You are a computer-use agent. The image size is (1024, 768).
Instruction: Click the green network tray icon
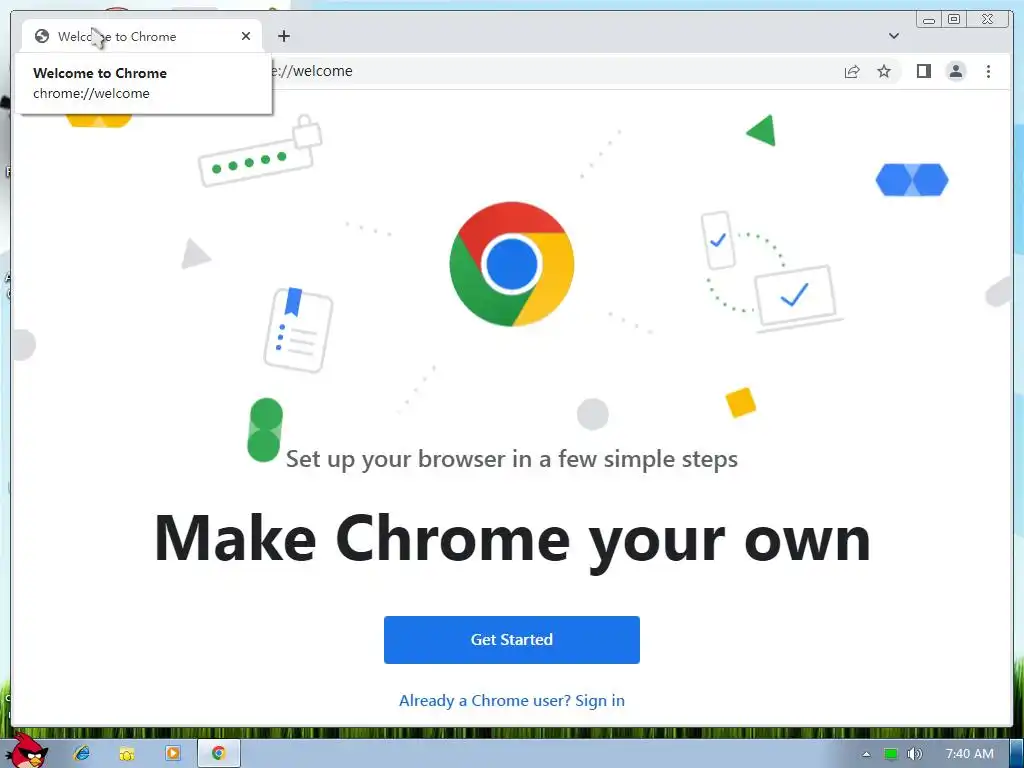pos(891,754)
